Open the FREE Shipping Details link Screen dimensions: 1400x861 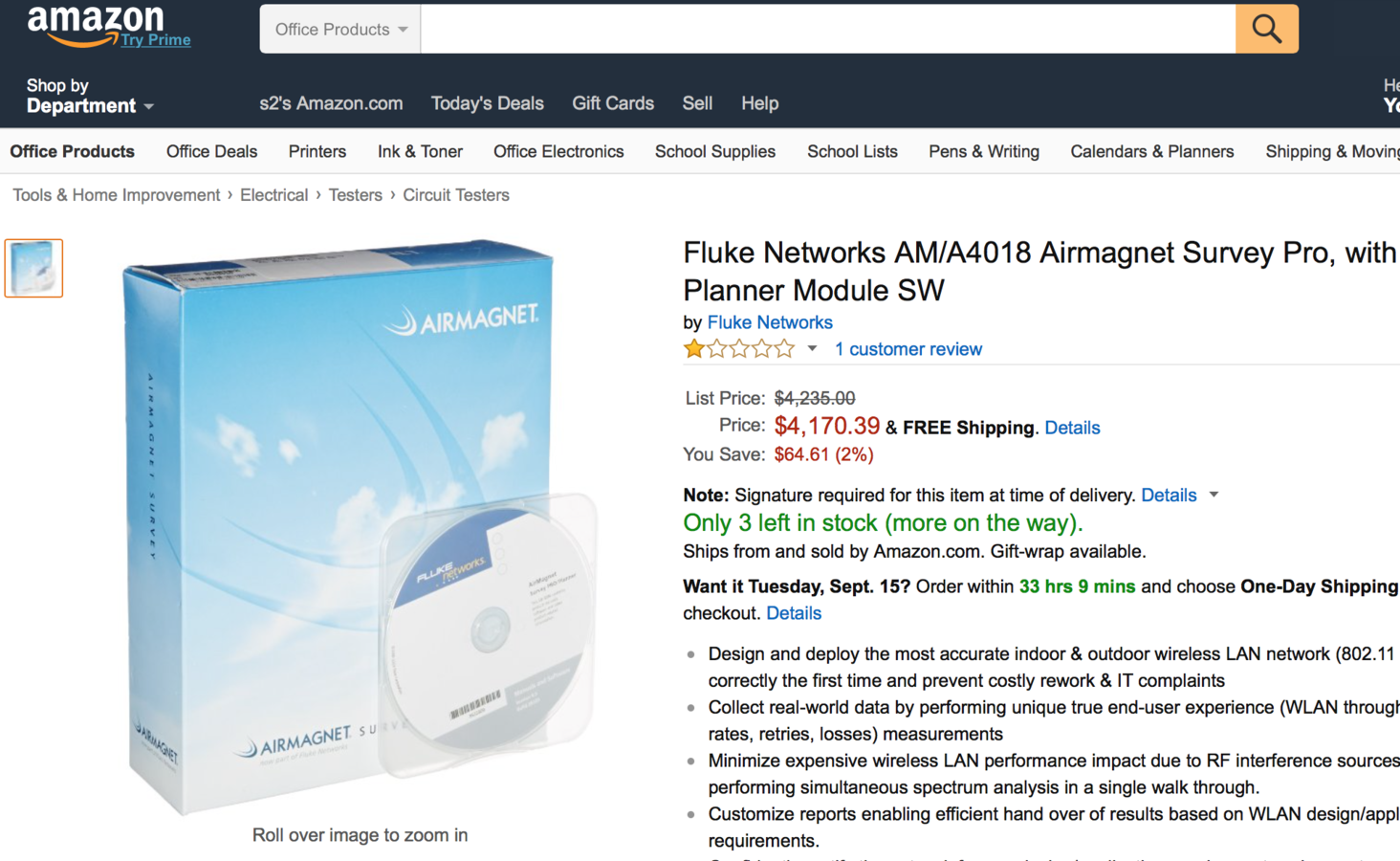click(x=1072, y=428)
